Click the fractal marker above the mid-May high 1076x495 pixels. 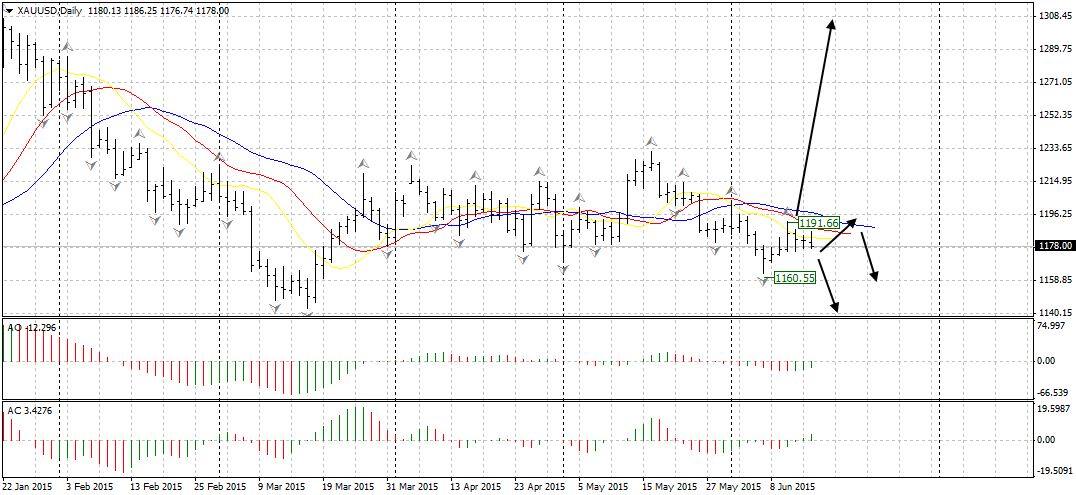[x=650, y=142]
